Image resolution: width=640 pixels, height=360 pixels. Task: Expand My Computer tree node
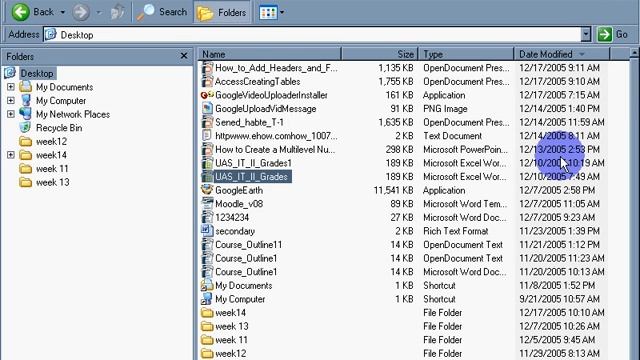pos(11,100)
